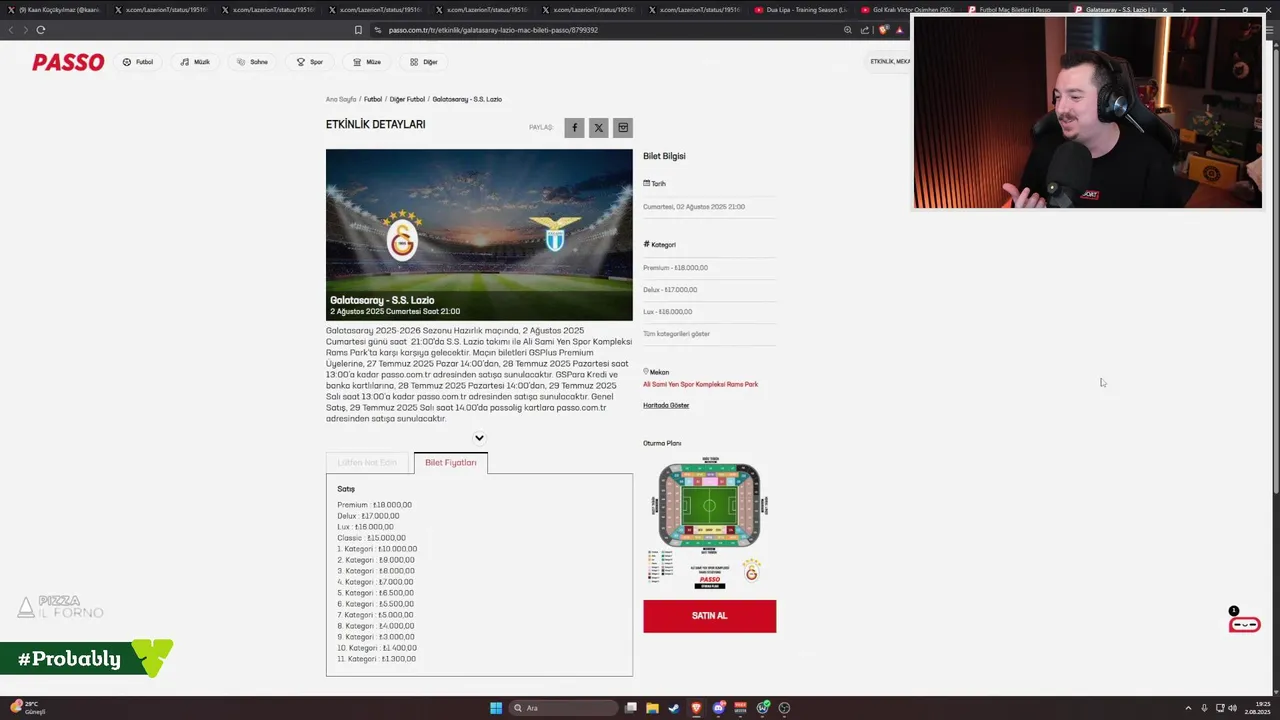
Task: Click Galatasaray - Lazio event banner image
Action: pos(479,235)
